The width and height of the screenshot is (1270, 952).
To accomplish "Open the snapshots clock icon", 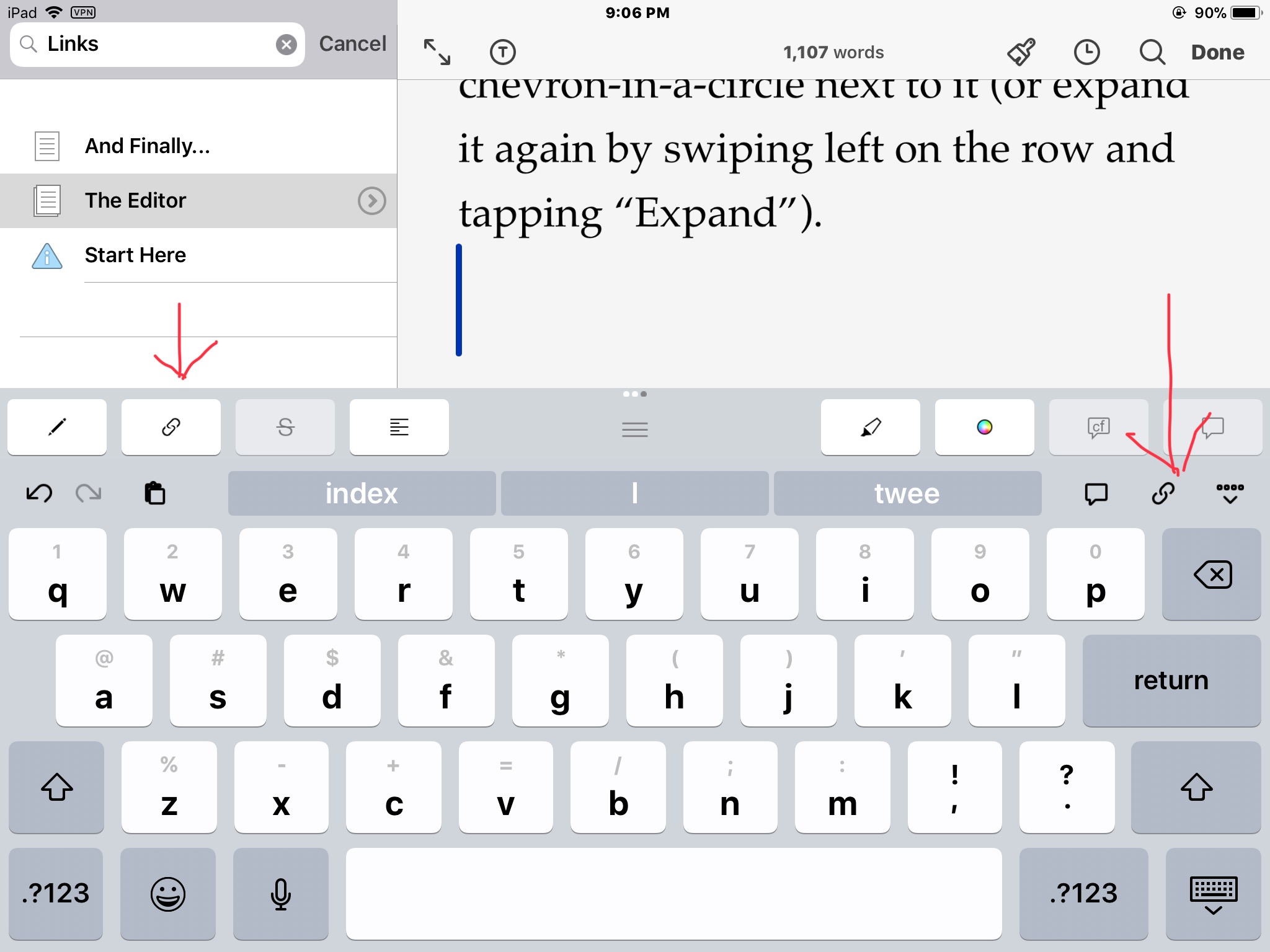I will point(1086,52).
